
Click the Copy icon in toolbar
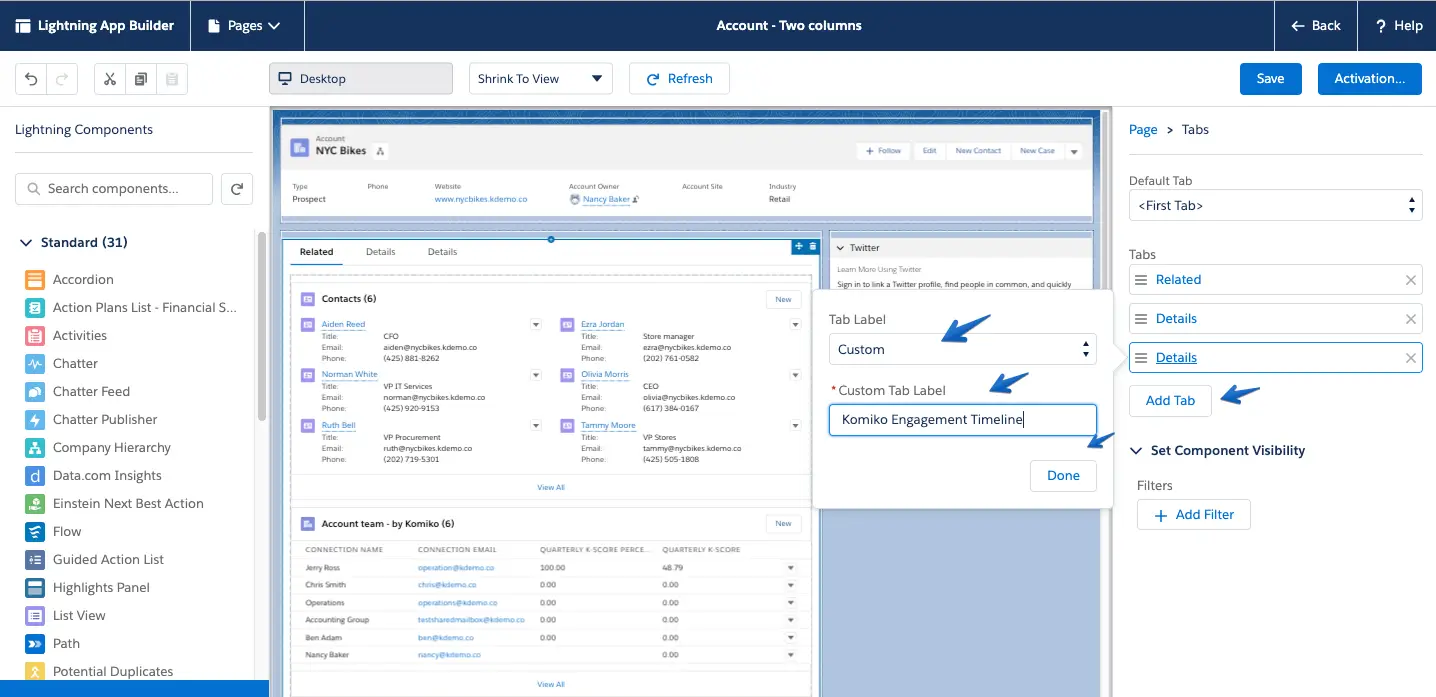[x=141, y=79]
